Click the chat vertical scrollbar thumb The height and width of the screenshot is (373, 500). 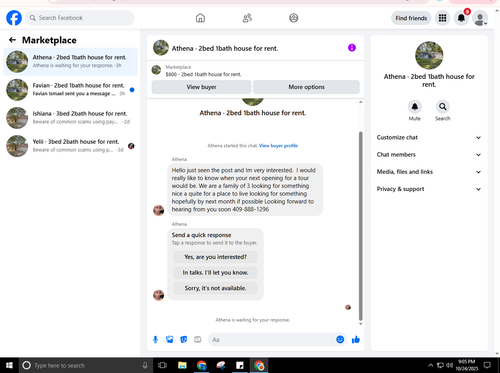tap(360, 226)
